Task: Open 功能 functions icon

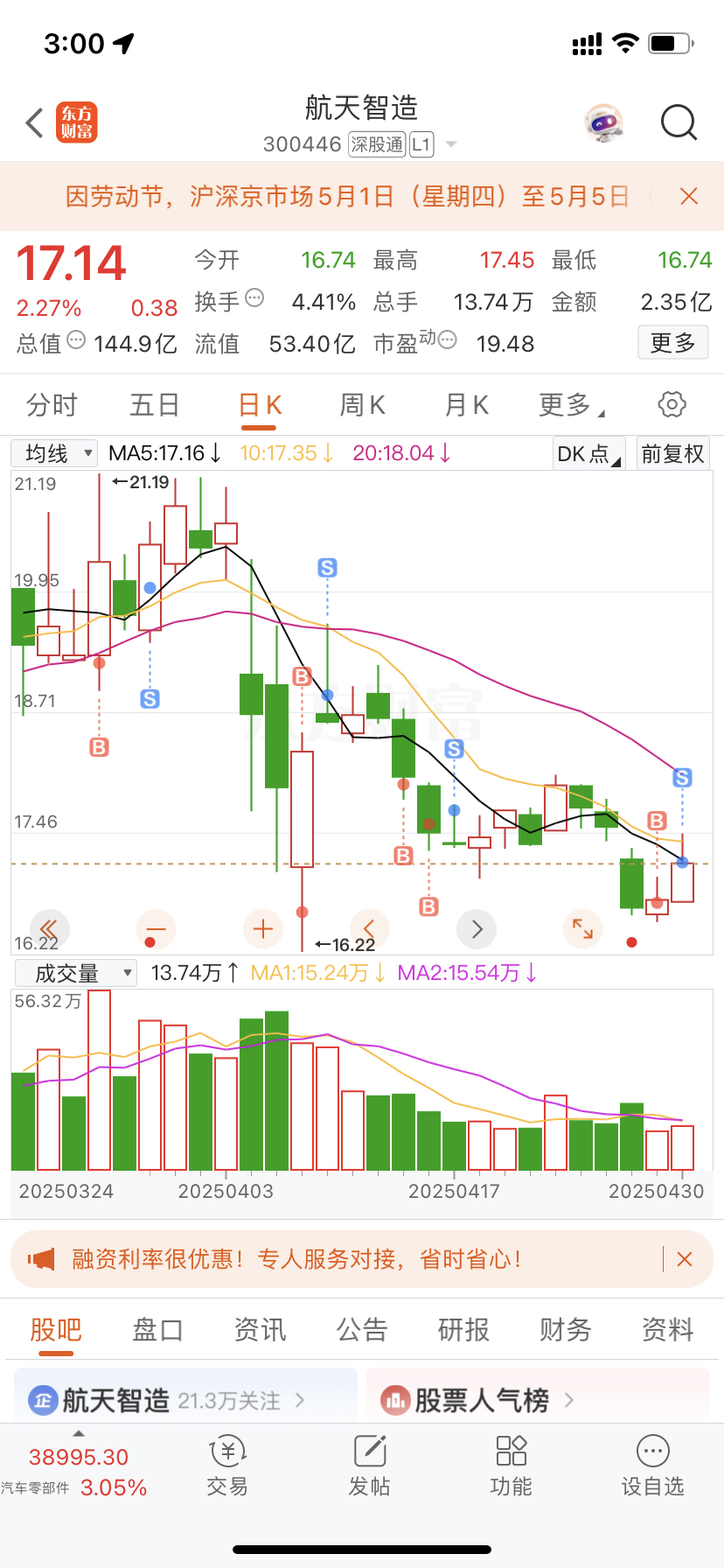Action: (511, 1466)
